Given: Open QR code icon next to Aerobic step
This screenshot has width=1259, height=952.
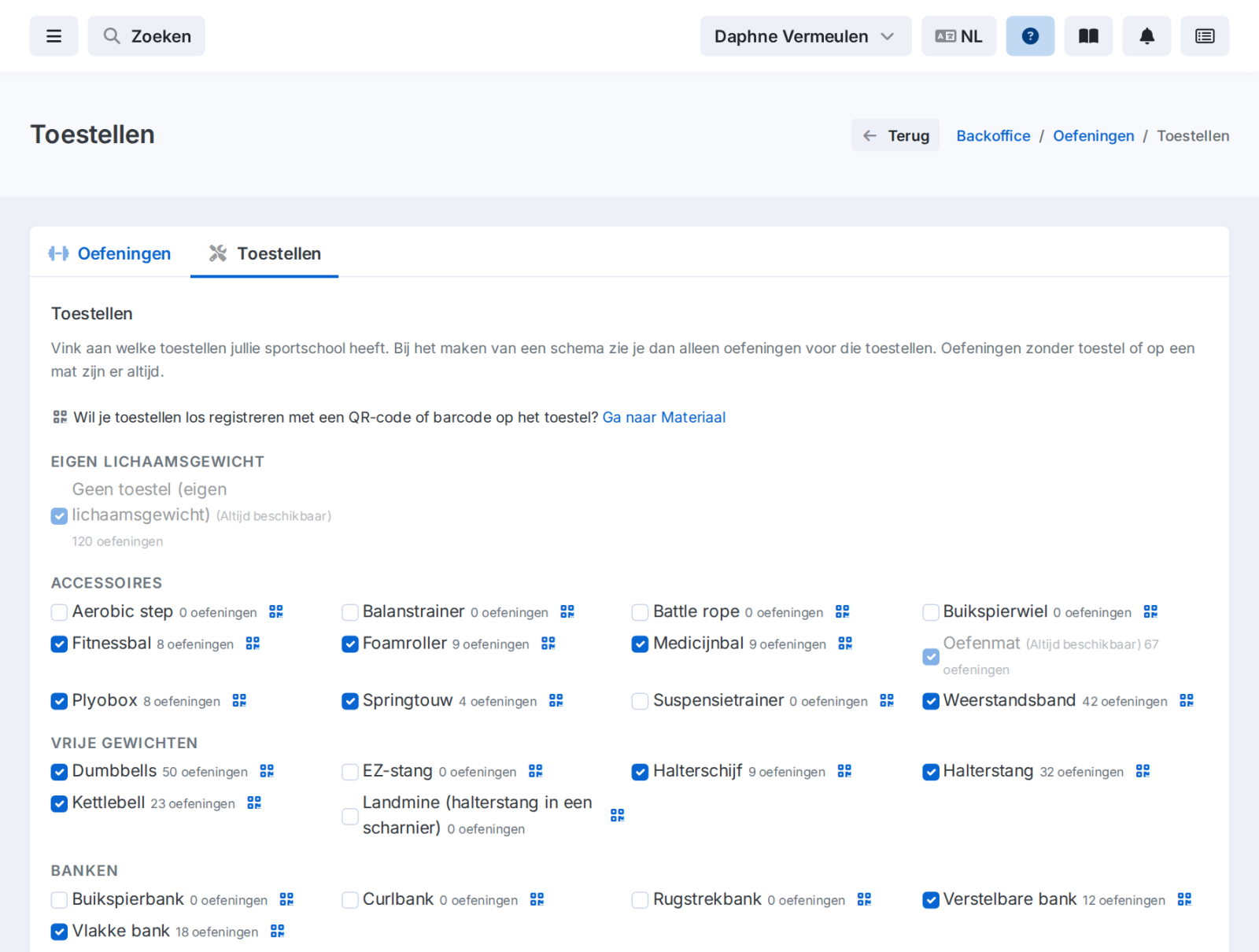Looking at the screenshot, I should coord(276,612).
